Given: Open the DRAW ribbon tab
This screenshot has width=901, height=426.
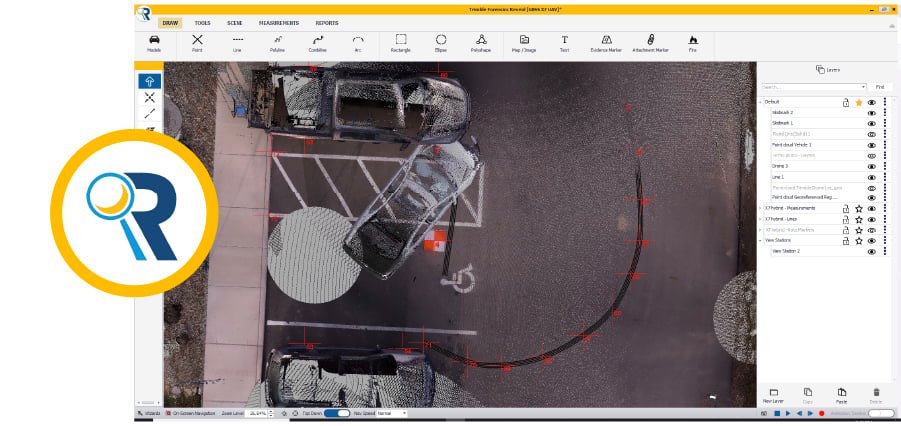Looking at the screenshot, I should 170,23.
